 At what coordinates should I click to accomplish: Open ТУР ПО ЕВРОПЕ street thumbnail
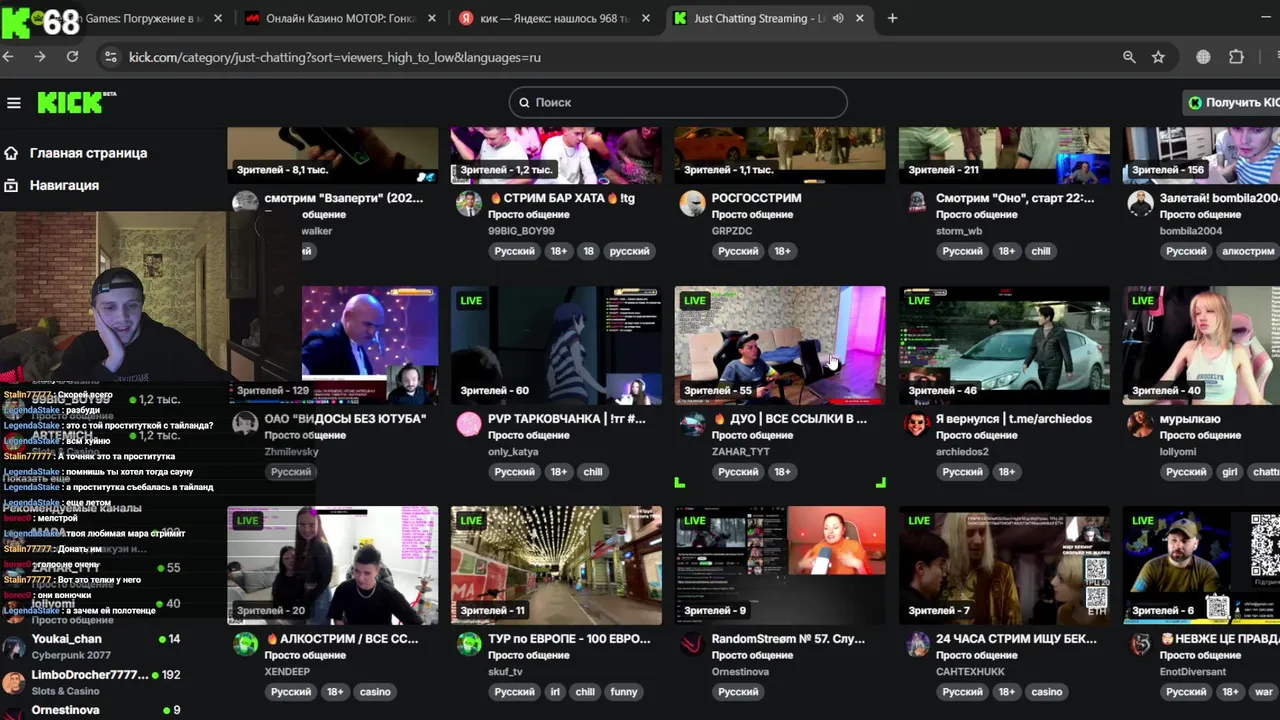[x=556, y=565]
